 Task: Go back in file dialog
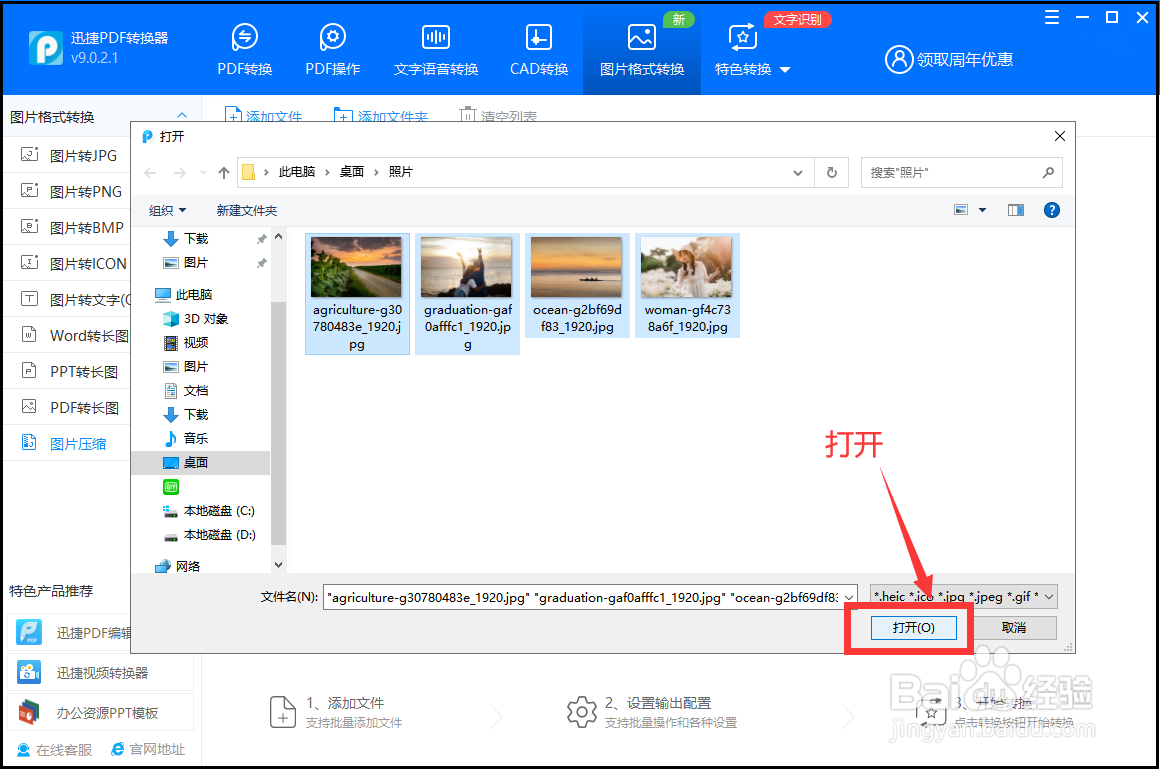click(150, 172)
